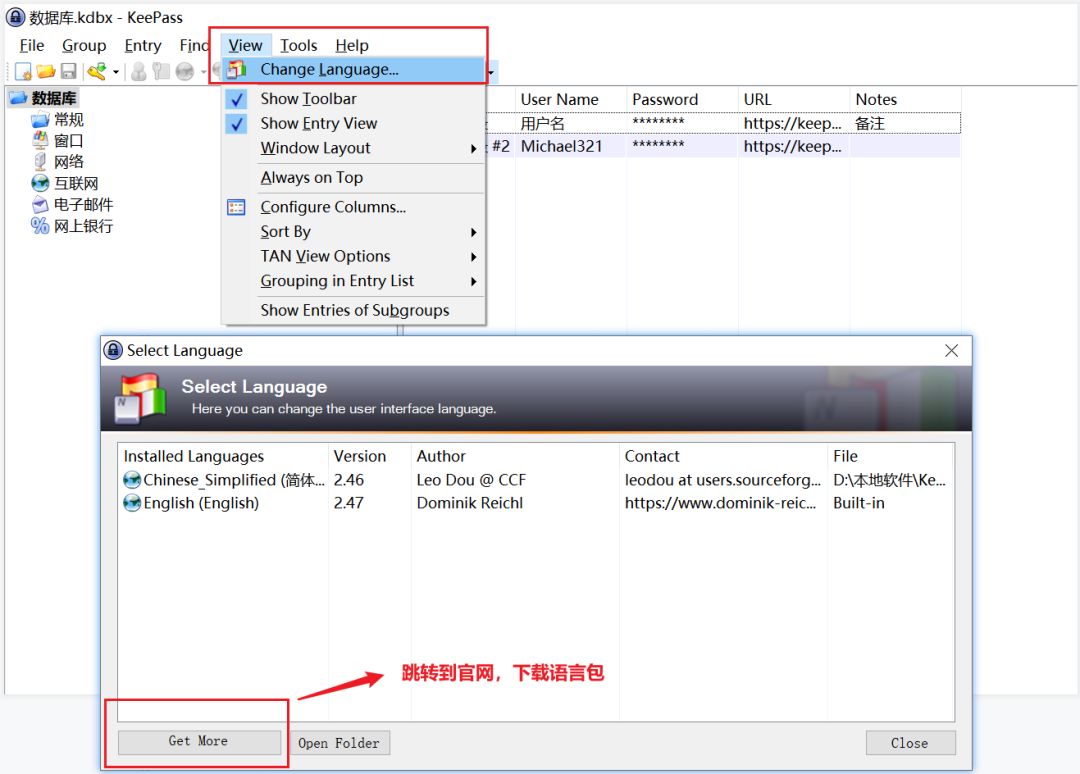Click the KeePass lock icon in title bar
The width and height of the screenshot is (1080, 774).
coord(15,17)
